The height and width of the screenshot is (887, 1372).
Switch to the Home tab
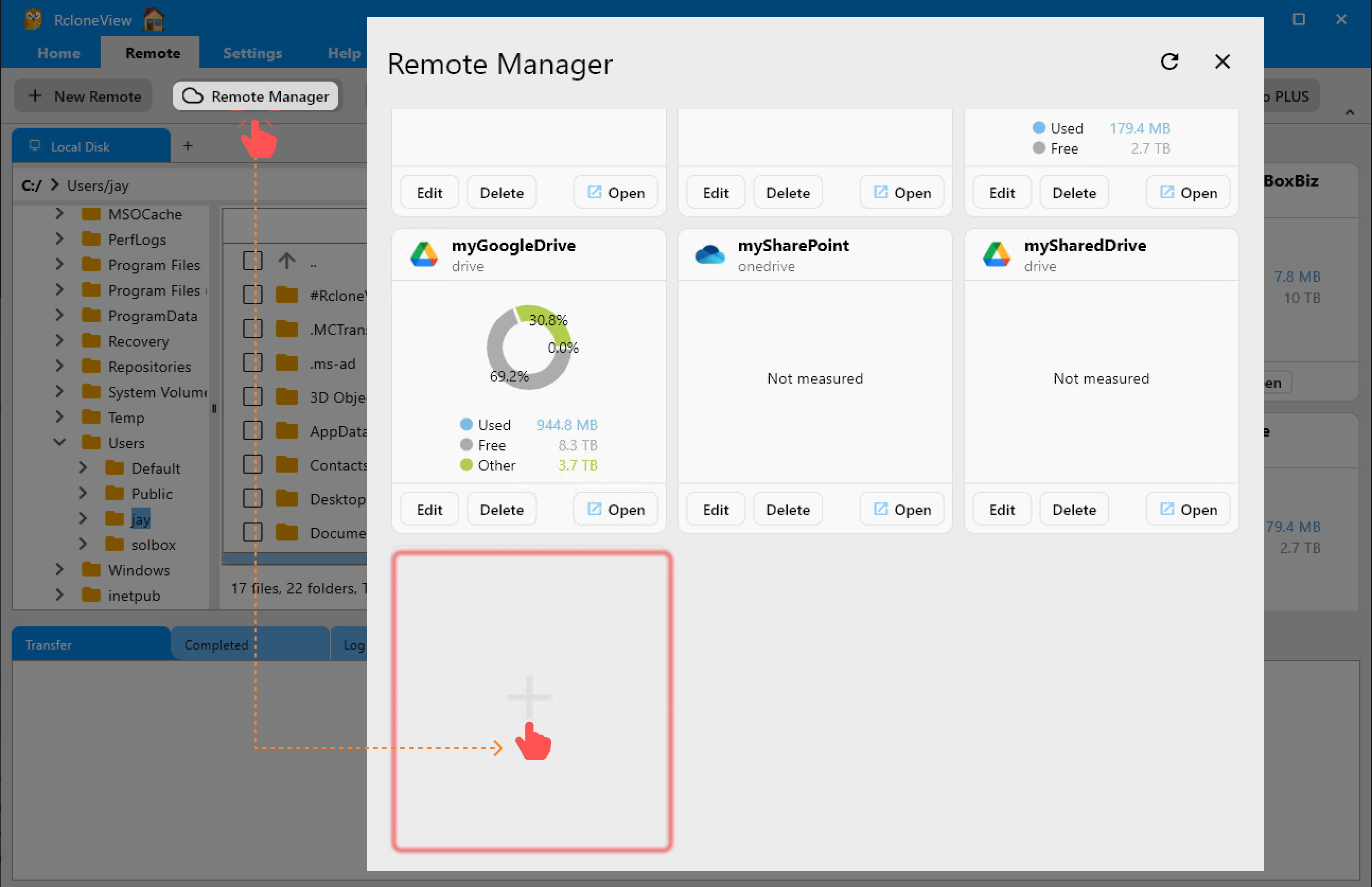58,53
